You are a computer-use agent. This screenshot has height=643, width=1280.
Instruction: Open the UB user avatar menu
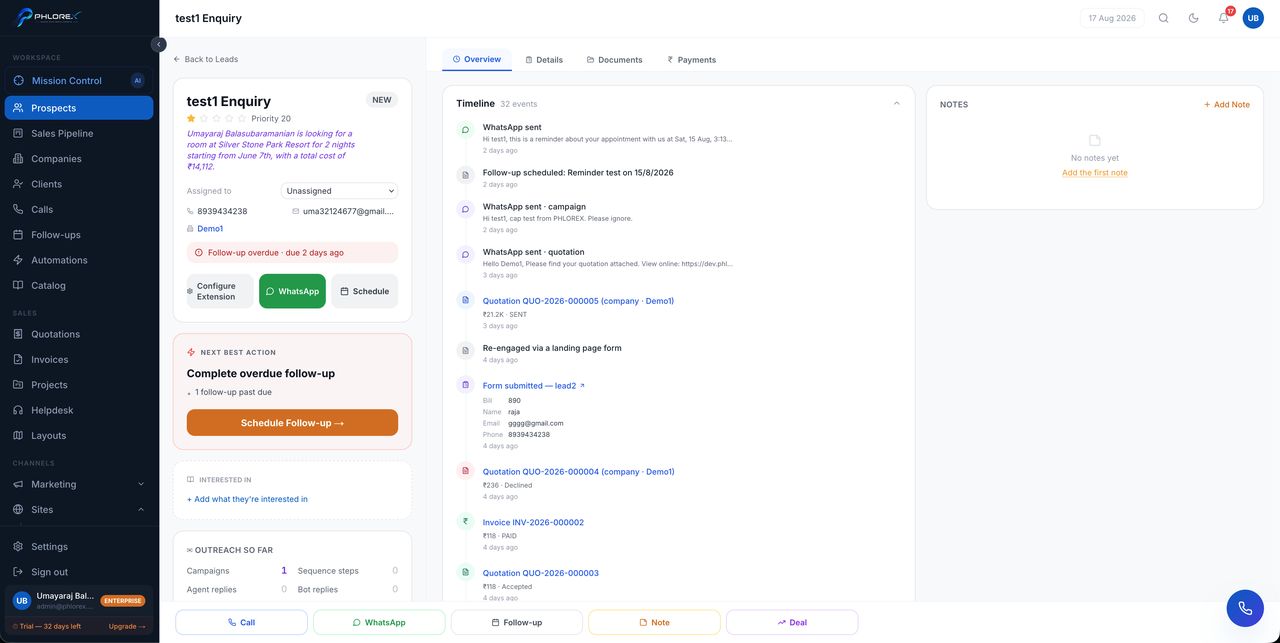tap(1253, 18)
